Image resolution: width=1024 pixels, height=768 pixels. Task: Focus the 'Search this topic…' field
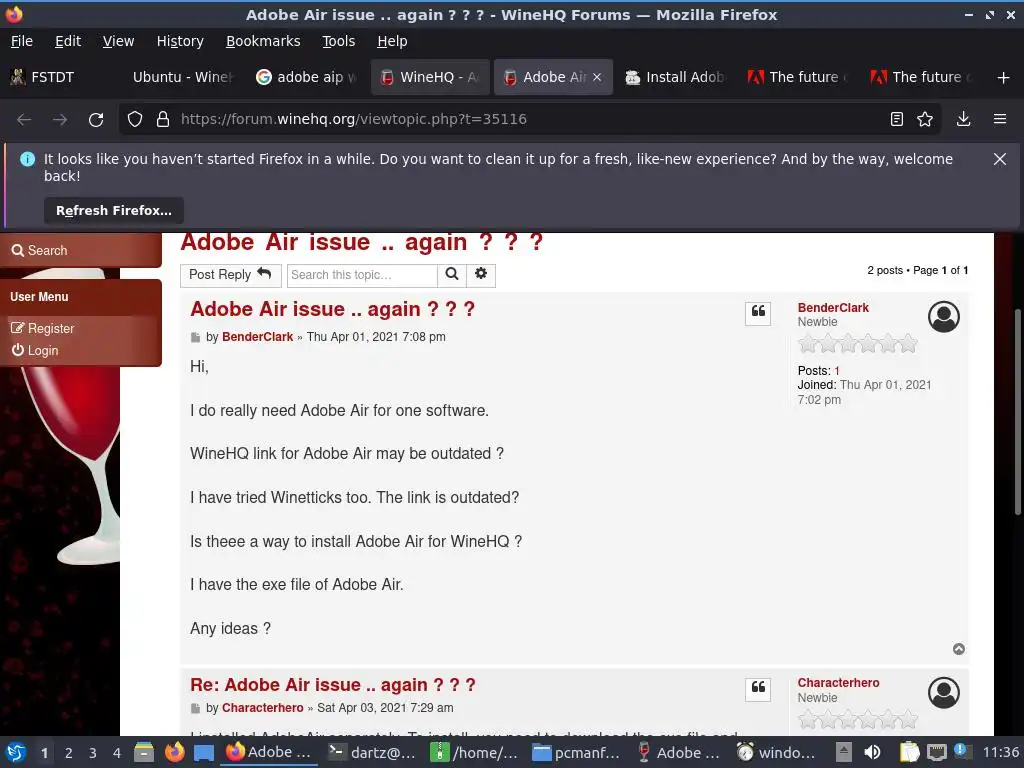click(362, 275)
